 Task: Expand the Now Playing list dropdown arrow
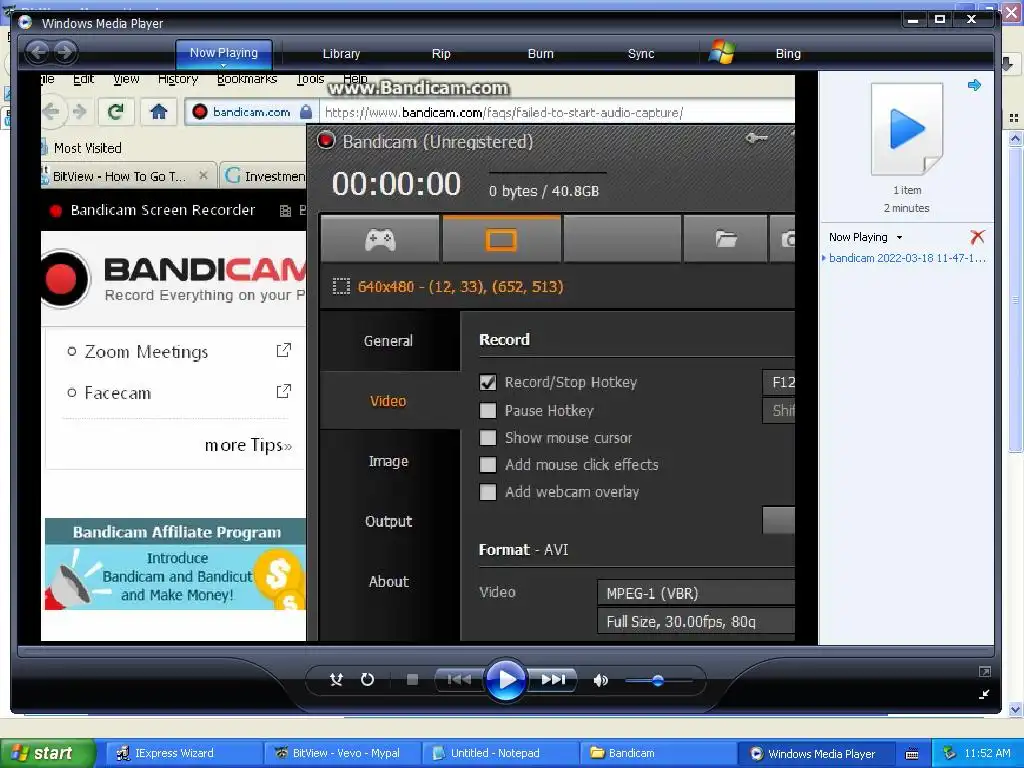[899, 237]
